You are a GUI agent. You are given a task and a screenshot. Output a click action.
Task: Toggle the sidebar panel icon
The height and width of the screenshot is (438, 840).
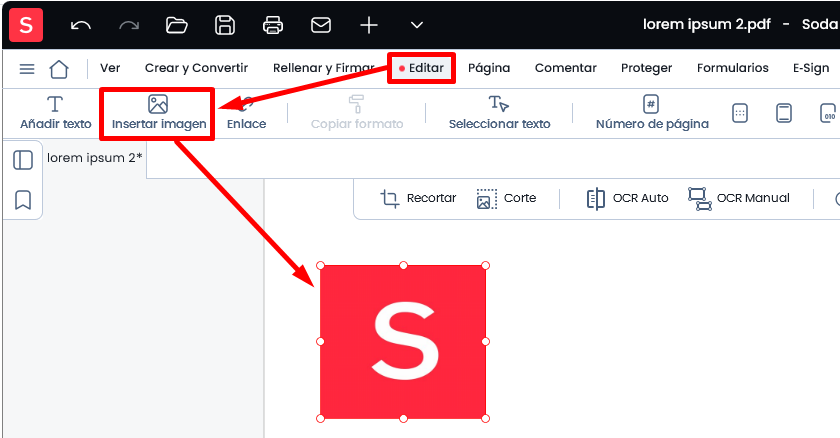(23, 160)
